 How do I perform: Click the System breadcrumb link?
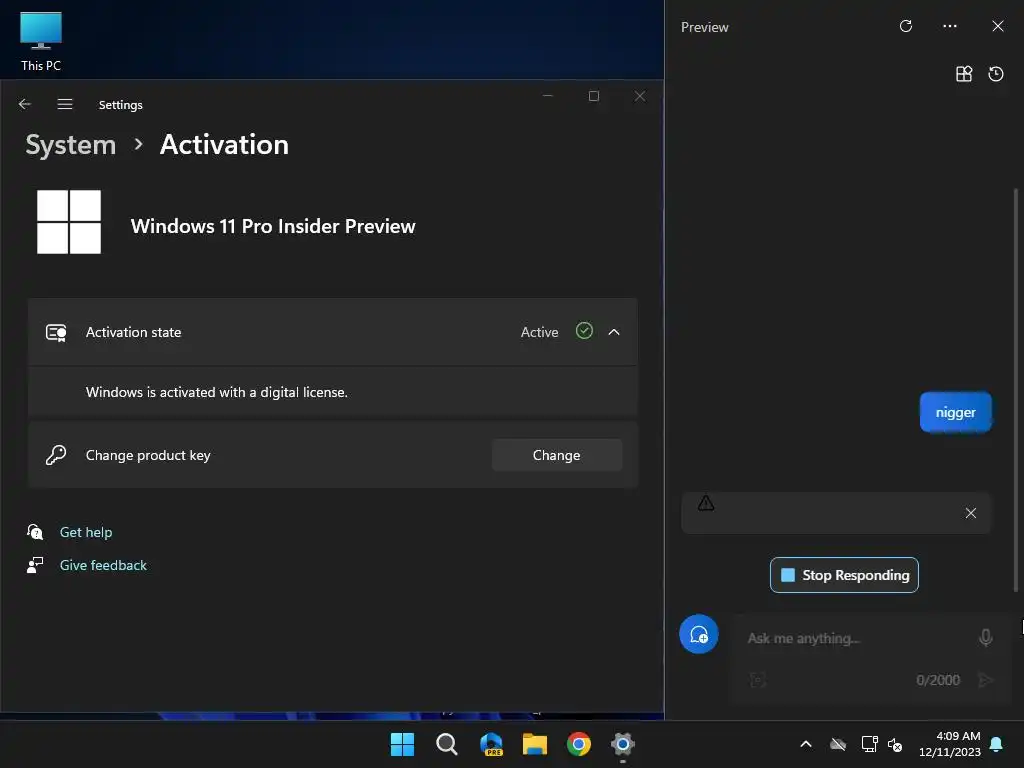(x=71, y=145)
